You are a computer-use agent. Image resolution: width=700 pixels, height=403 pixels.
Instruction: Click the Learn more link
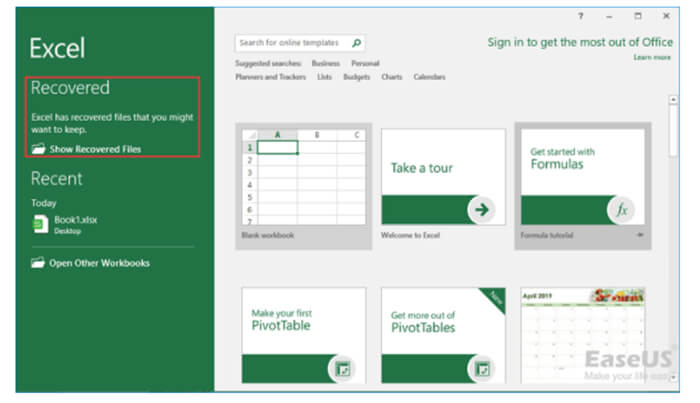click(652, 57)
